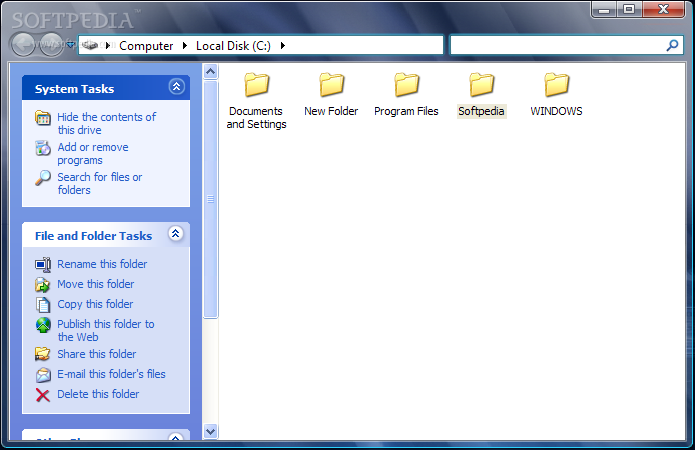
Task: Click the task pane scrollbar thumb
Action: 211,200
